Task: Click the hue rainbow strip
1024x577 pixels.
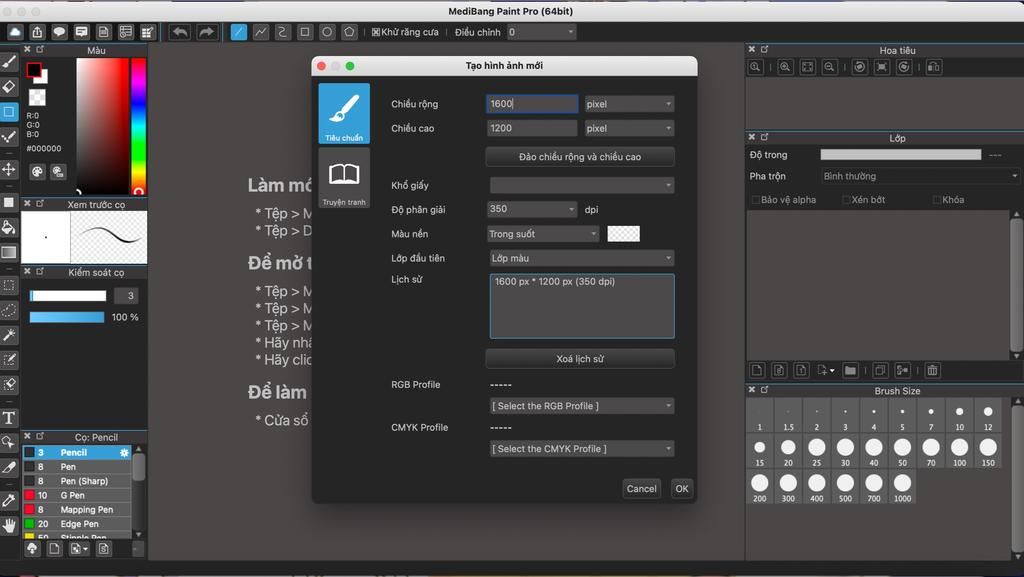Action: tap(138, 126)
